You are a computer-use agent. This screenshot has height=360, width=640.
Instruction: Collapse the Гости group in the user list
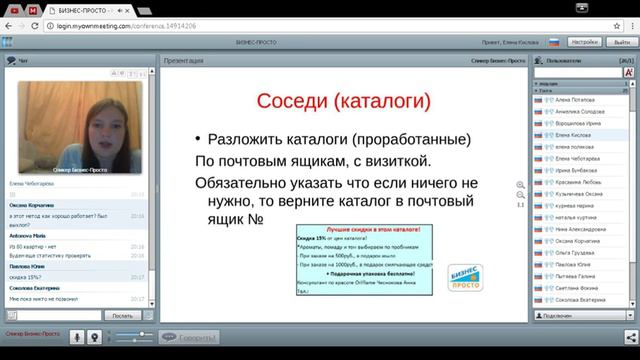[581, 90]
